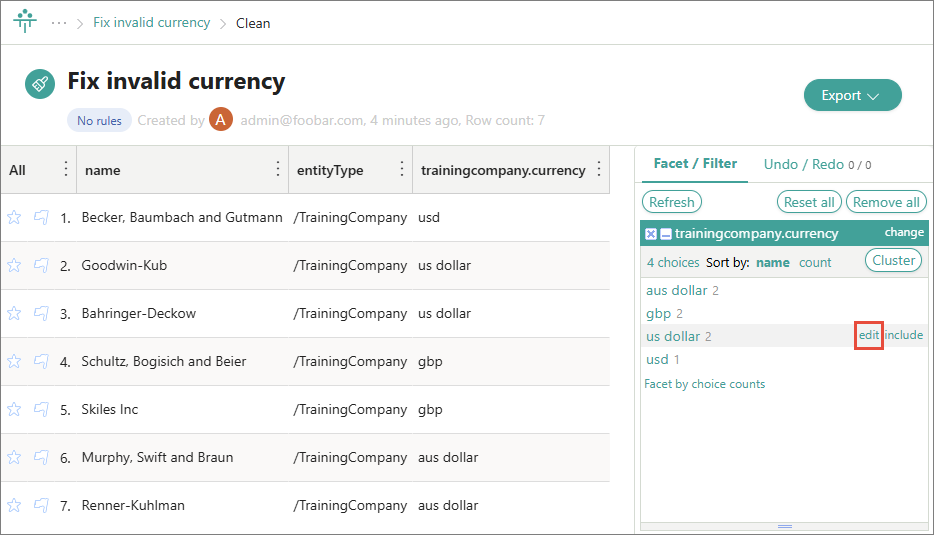Edit the us dollar facet value
934x535 pixels.
pos(868,335)
